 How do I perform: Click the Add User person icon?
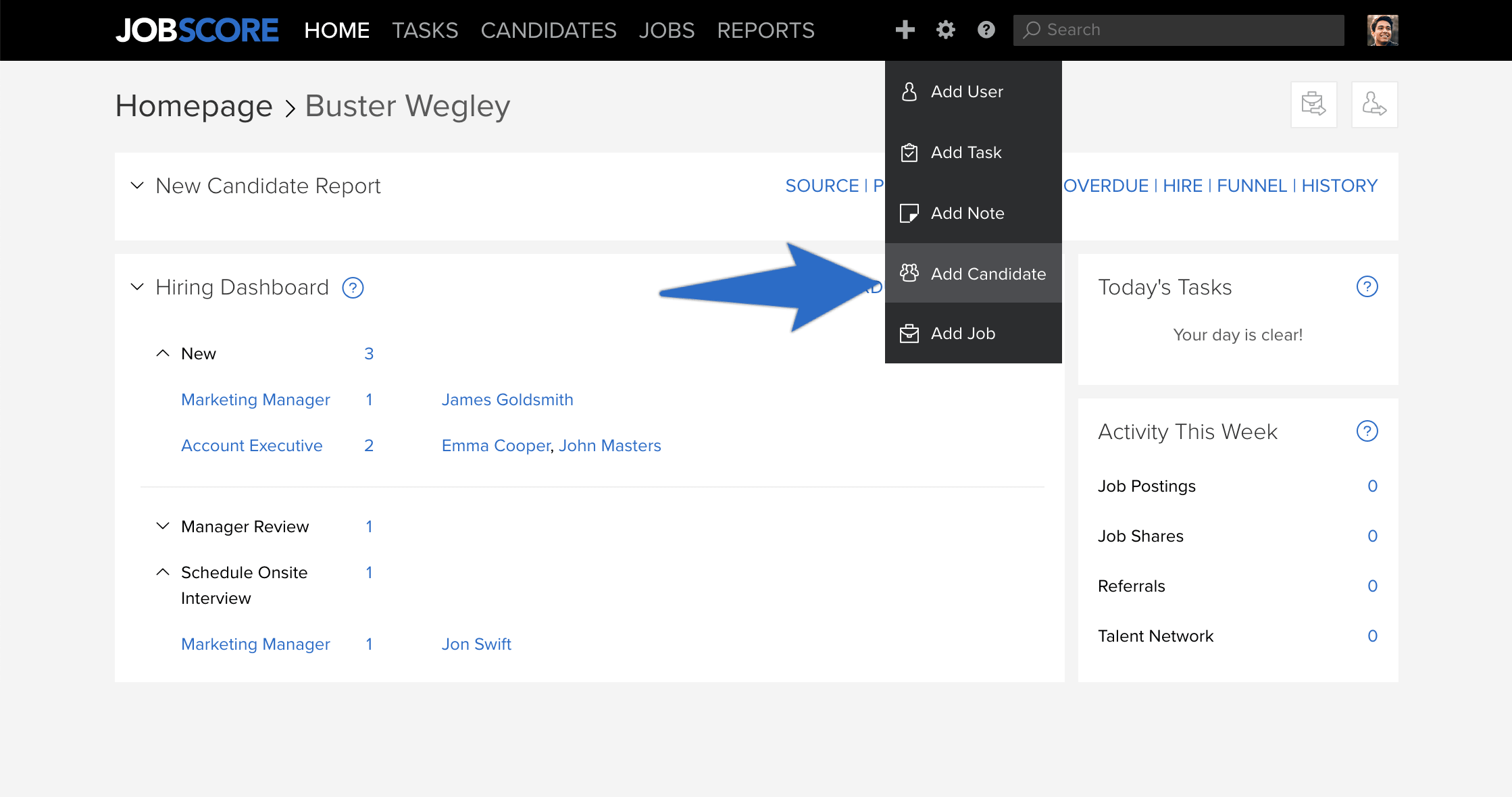point(909,91)
